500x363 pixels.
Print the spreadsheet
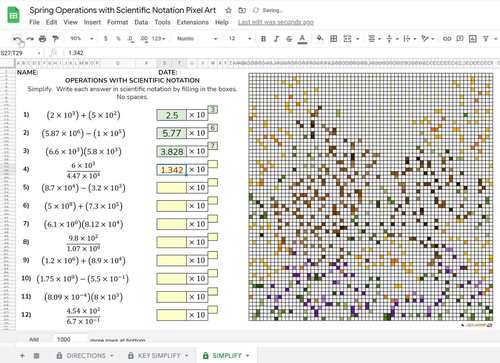click(42, 39)
